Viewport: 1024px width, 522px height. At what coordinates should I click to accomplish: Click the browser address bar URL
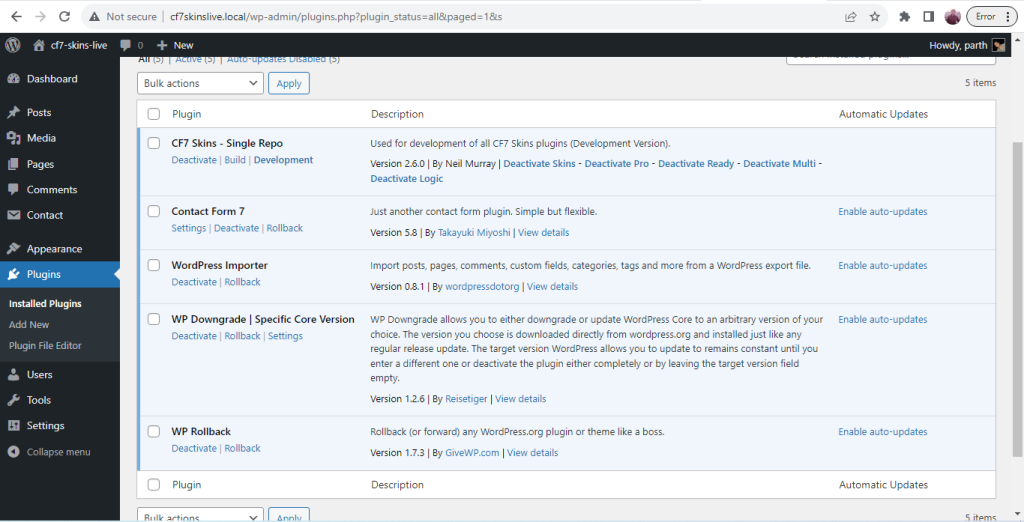point(400,17)
